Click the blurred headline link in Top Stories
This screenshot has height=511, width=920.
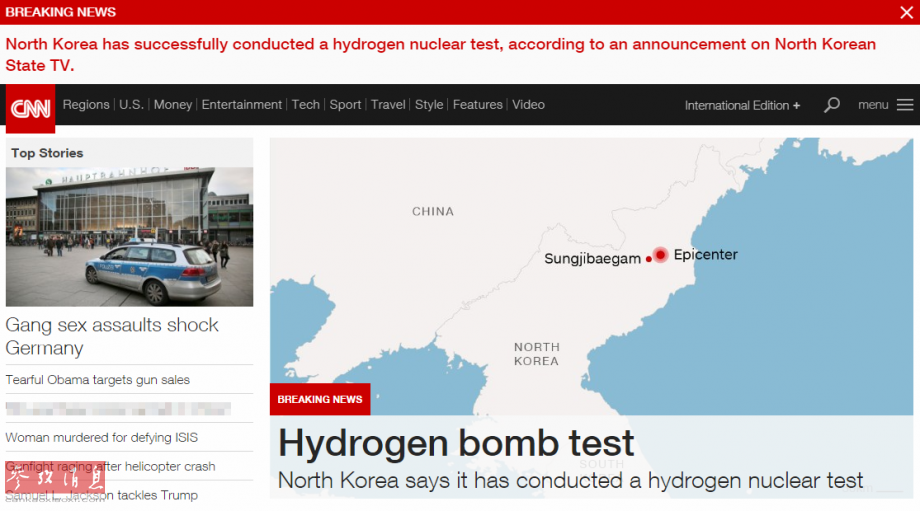tap(118, 409)
